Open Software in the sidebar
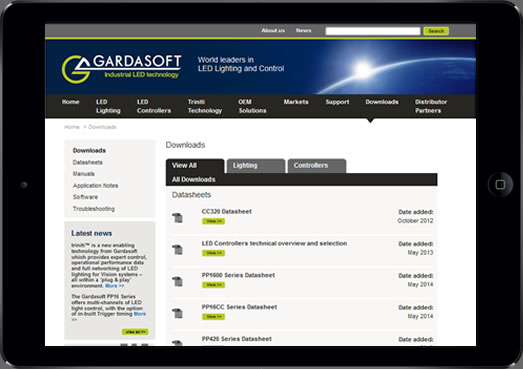Viewport: 523px width, 369px height. [x=85, y=197]
